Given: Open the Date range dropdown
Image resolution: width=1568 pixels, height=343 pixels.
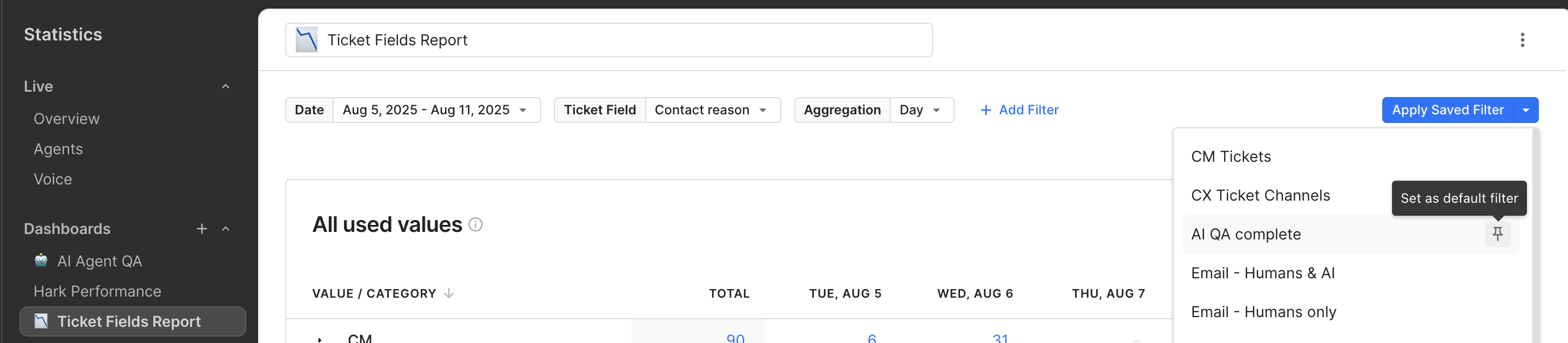Looking at the screenshot, I should (x=436, y=110).
